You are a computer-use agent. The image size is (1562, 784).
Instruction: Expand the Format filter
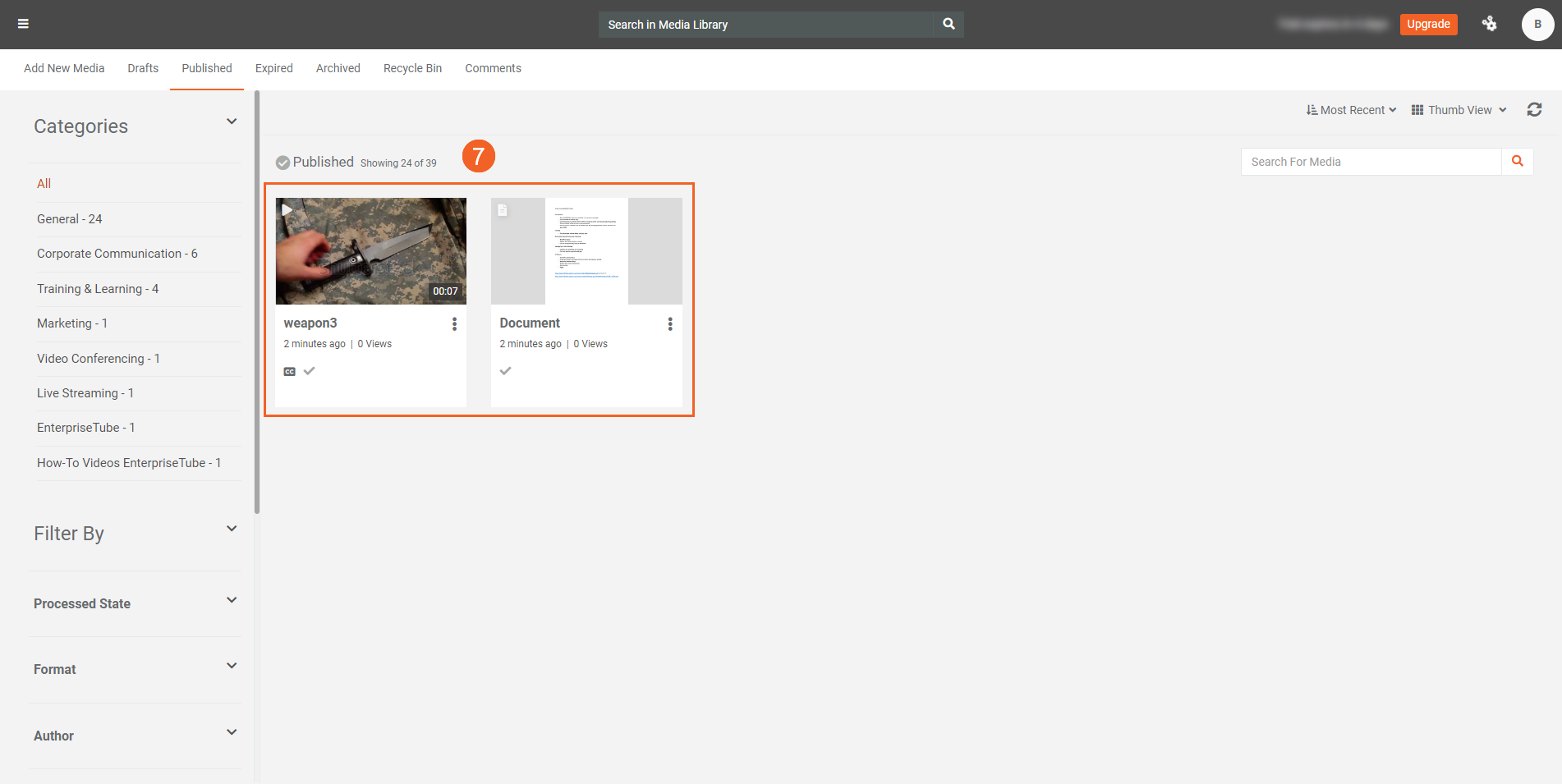pos(232,667)
